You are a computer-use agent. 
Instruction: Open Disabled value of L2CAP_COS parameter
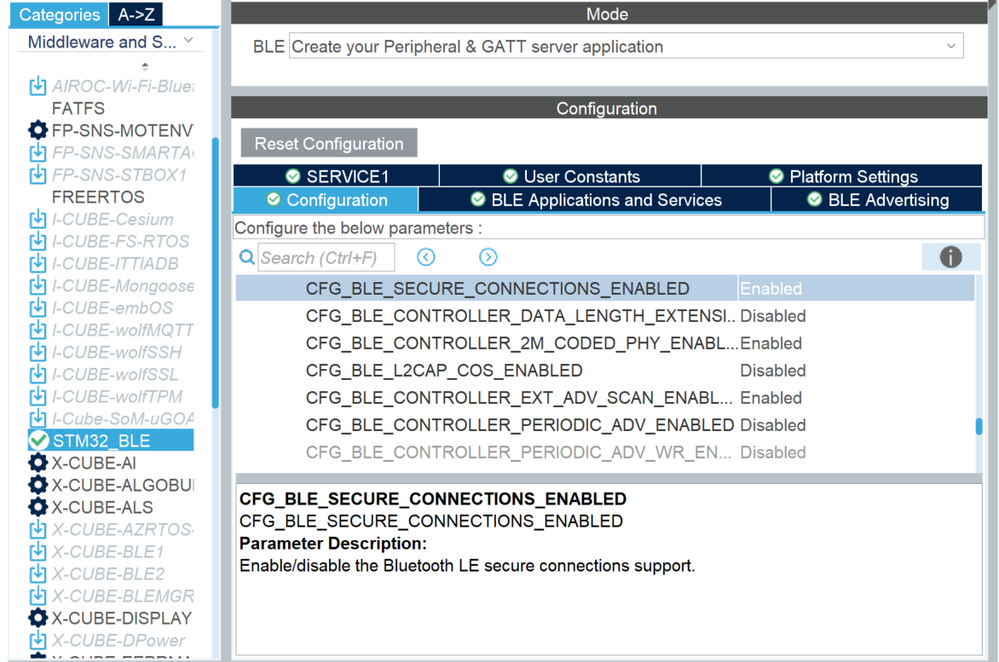856,371
